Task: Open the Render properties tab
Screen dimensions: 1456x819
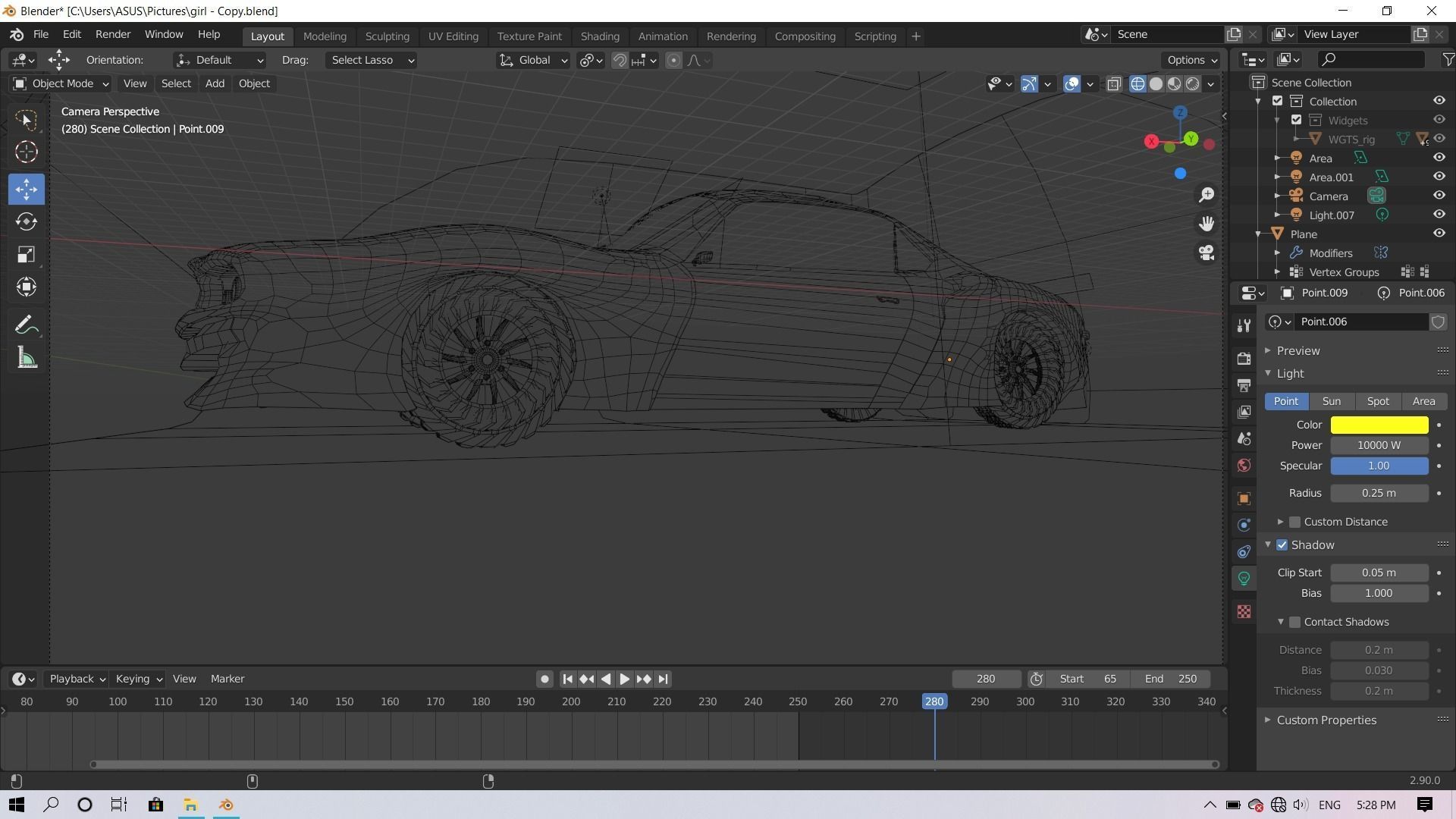Action: pyautogui.click(x=1244, y=358)
